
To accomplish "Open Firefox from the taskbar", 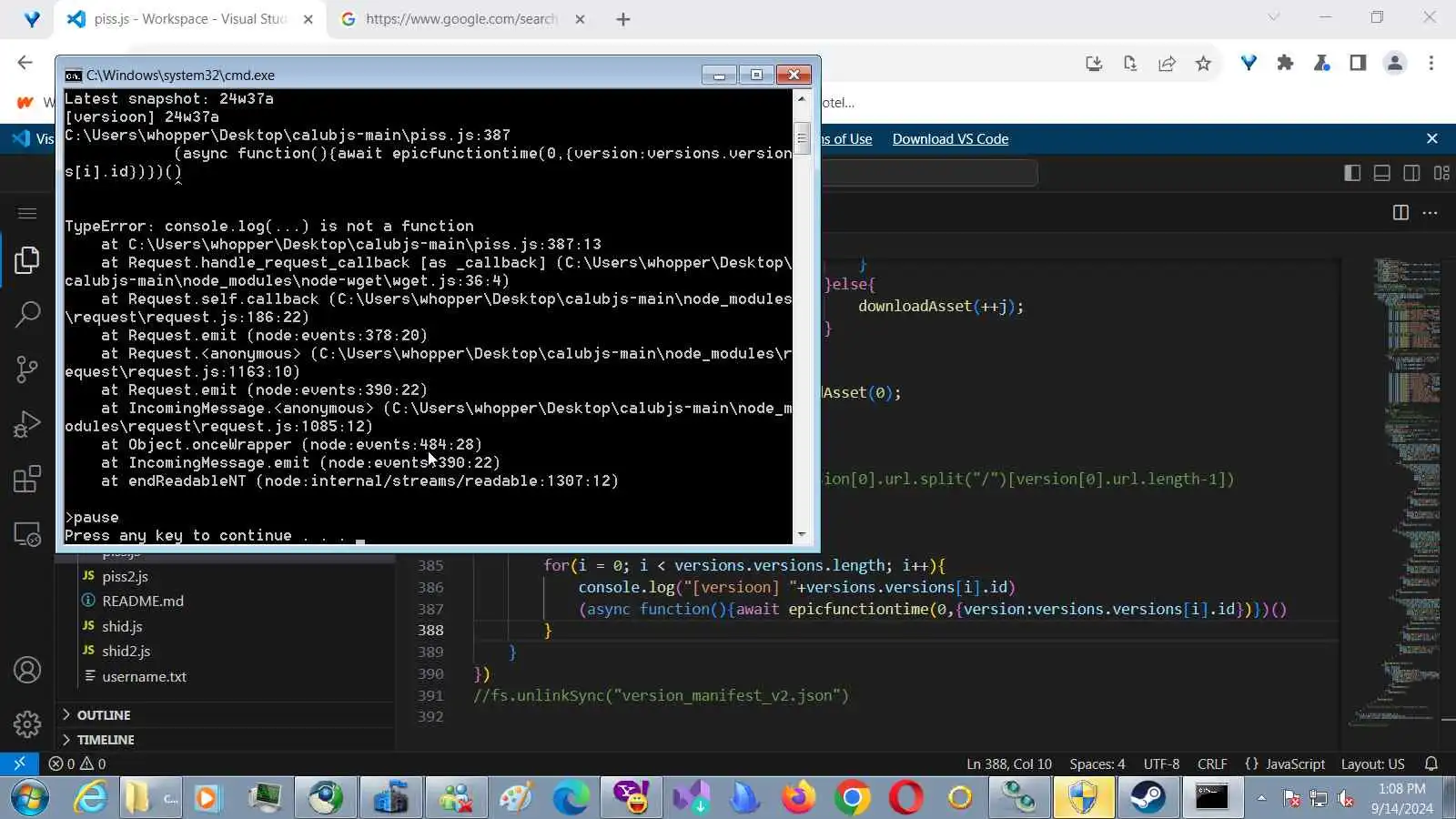I will click(798, 798).
